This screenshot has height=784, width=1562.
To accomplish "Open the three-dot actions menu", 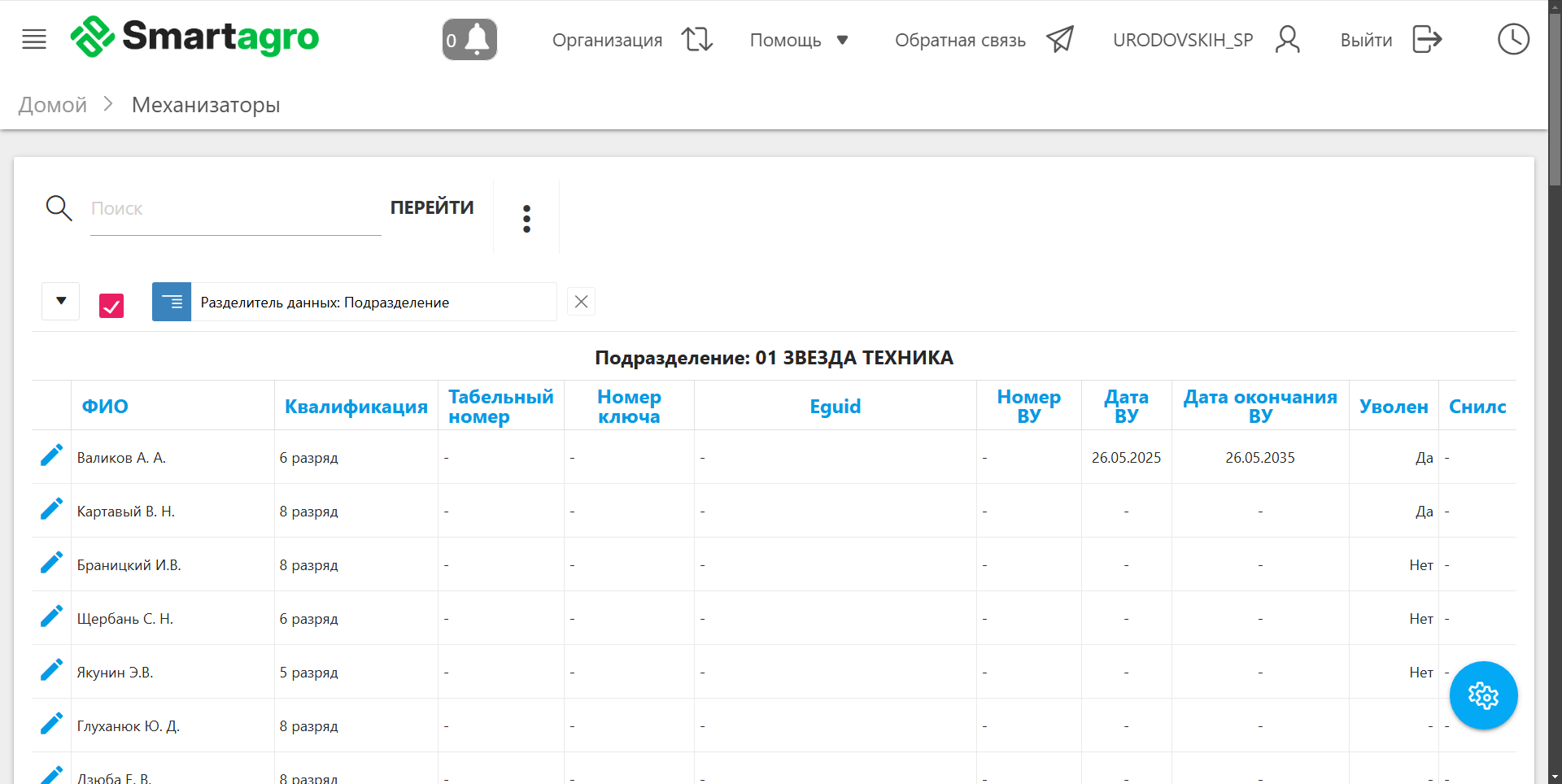I will click(x=526, y=219).
